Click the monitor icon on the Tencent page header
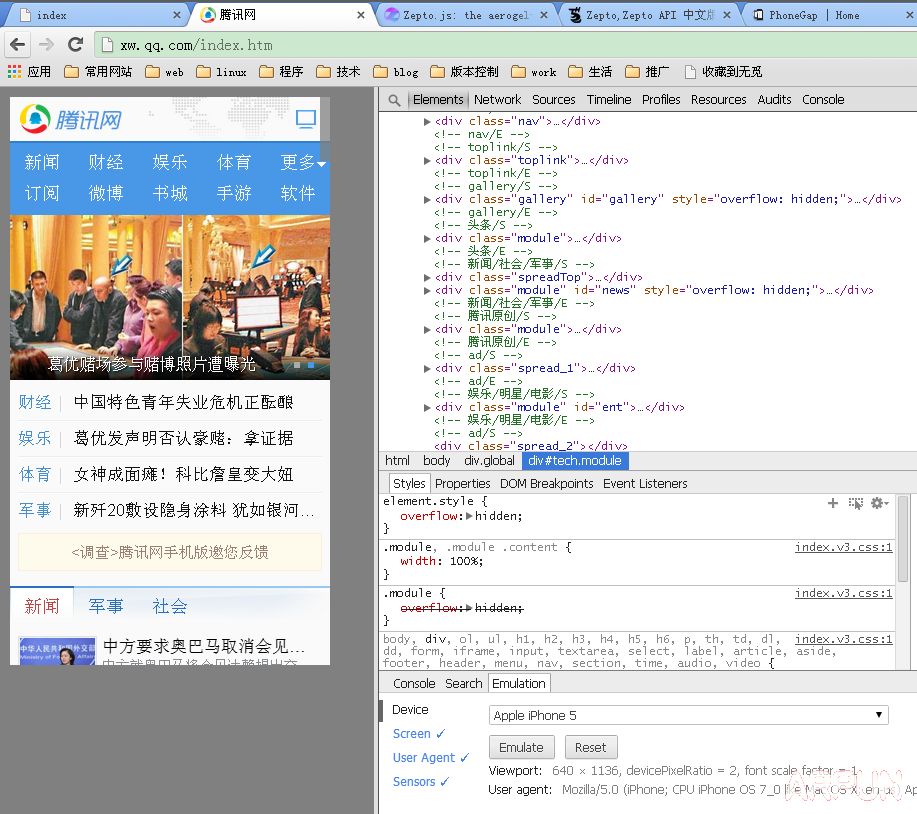Viewport: 917px width, 814px height. 305,118
